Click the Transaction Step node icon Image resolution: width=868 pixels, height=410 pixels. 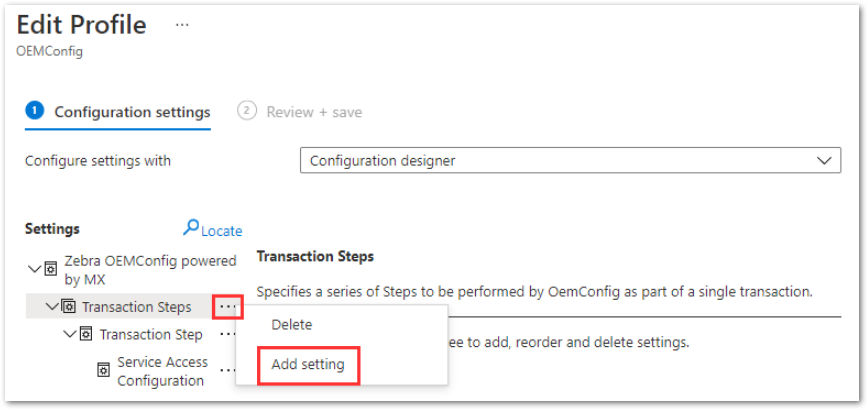86,334
